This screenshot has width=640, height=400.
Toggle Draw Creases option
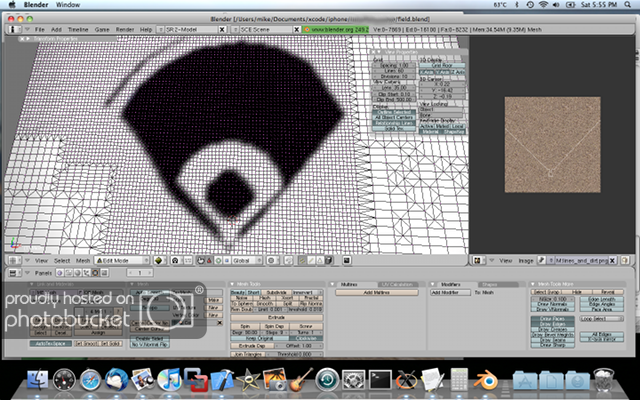click(553, 329)
